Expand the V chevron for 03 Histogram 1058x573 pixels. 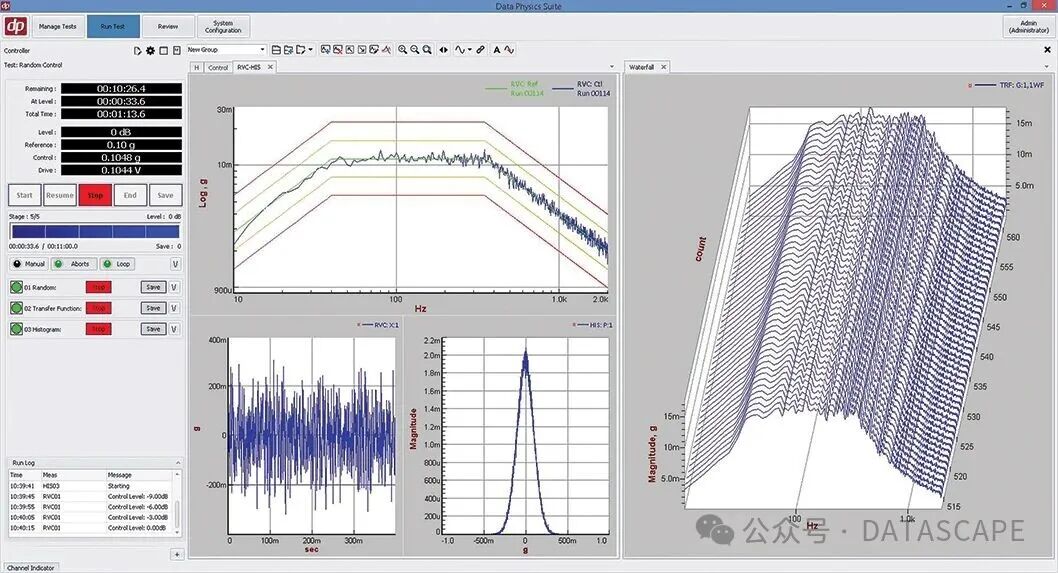click(x=174, y=329)
